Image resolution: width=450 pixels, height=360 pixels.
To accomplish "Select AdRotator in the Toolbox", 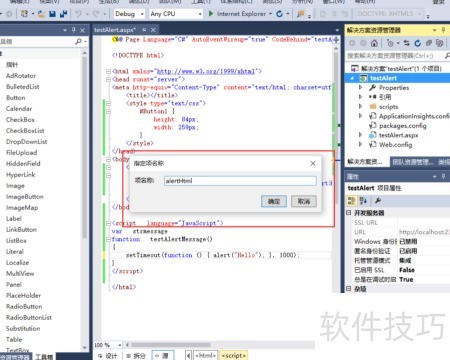I will 21,76.
